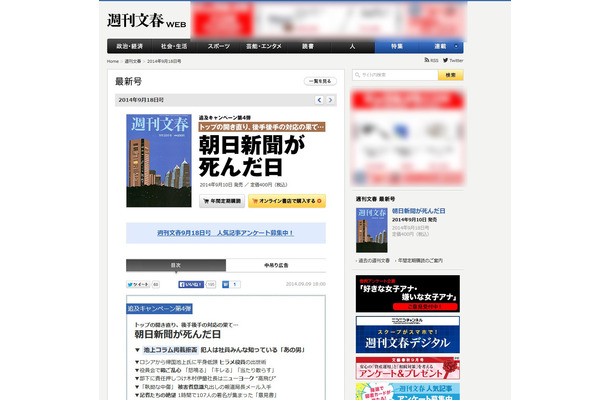Click the Hatena bookmark share icon
The height and width of the screenshot is (400, 610).
[x=226, y=284]
